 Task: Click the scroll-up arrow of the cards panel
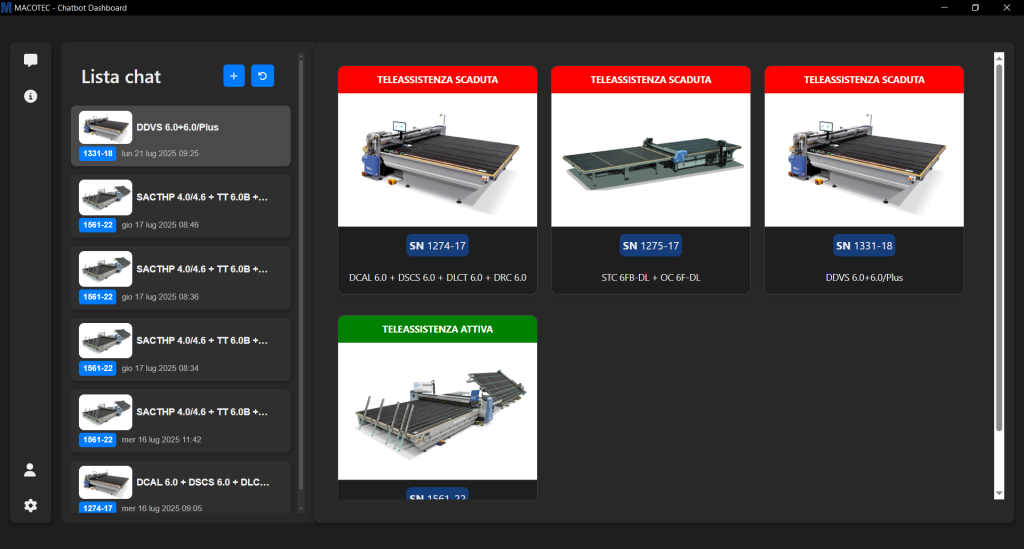click(999, 58)
